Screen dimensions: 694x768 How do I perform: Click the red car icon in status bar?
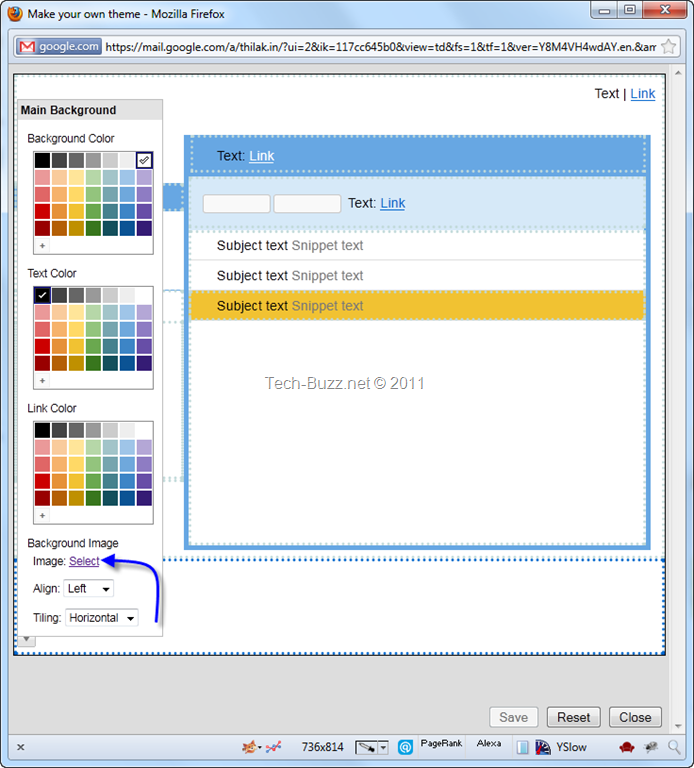click(626, 746)
